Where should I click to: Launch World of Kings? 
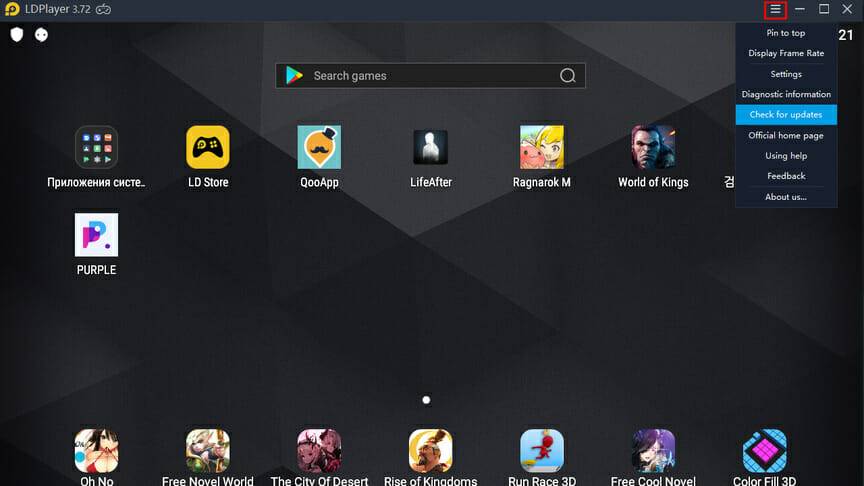coord(653,147)
